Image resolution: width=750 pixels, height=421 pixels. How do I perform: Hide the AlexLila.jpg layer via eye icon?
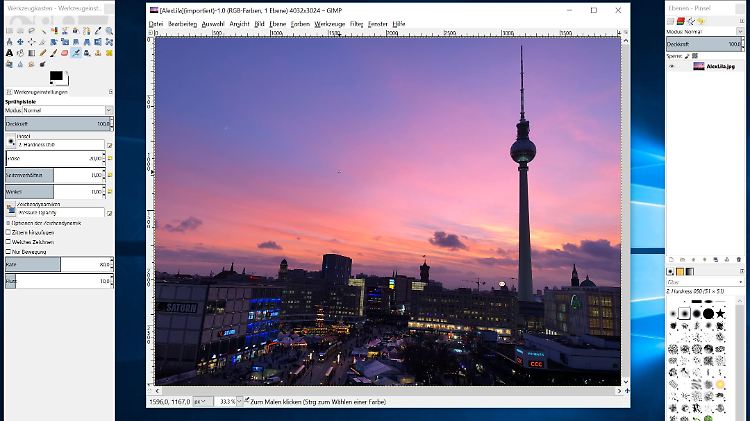[672, 66]
